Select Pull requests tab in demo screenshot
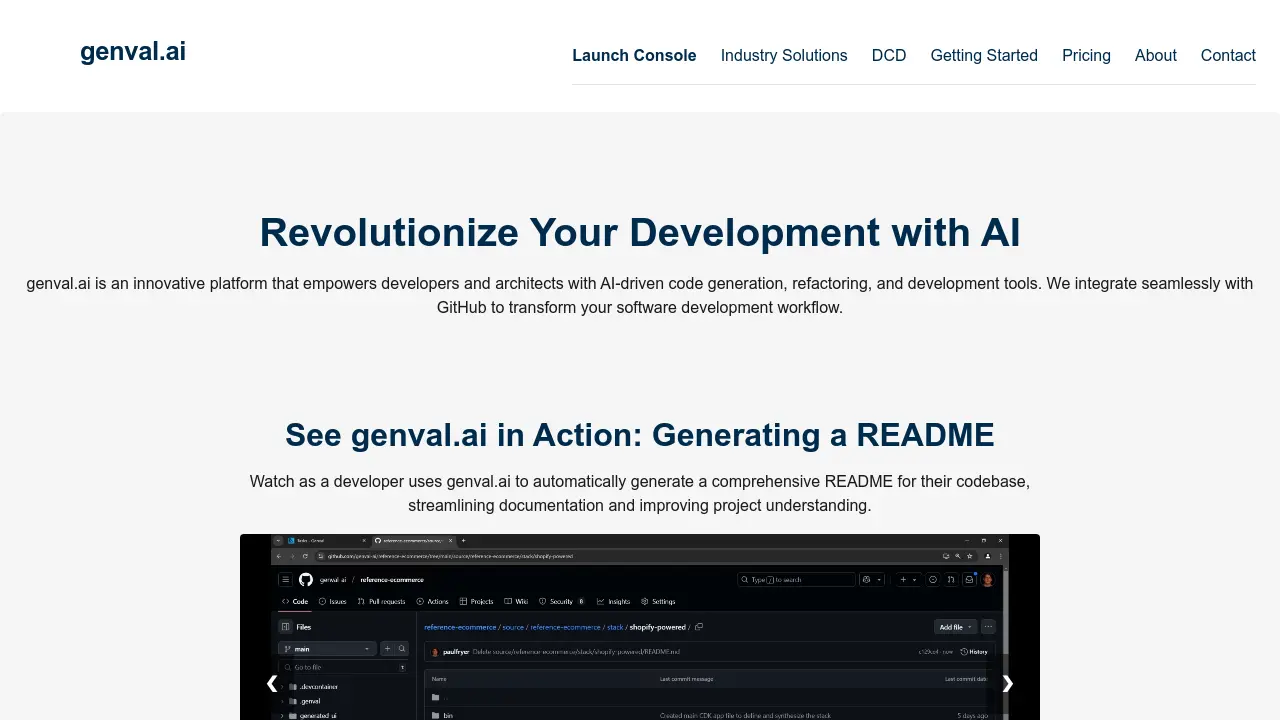This screenshot has height=720, width=1280. click(x=381, y=602)
